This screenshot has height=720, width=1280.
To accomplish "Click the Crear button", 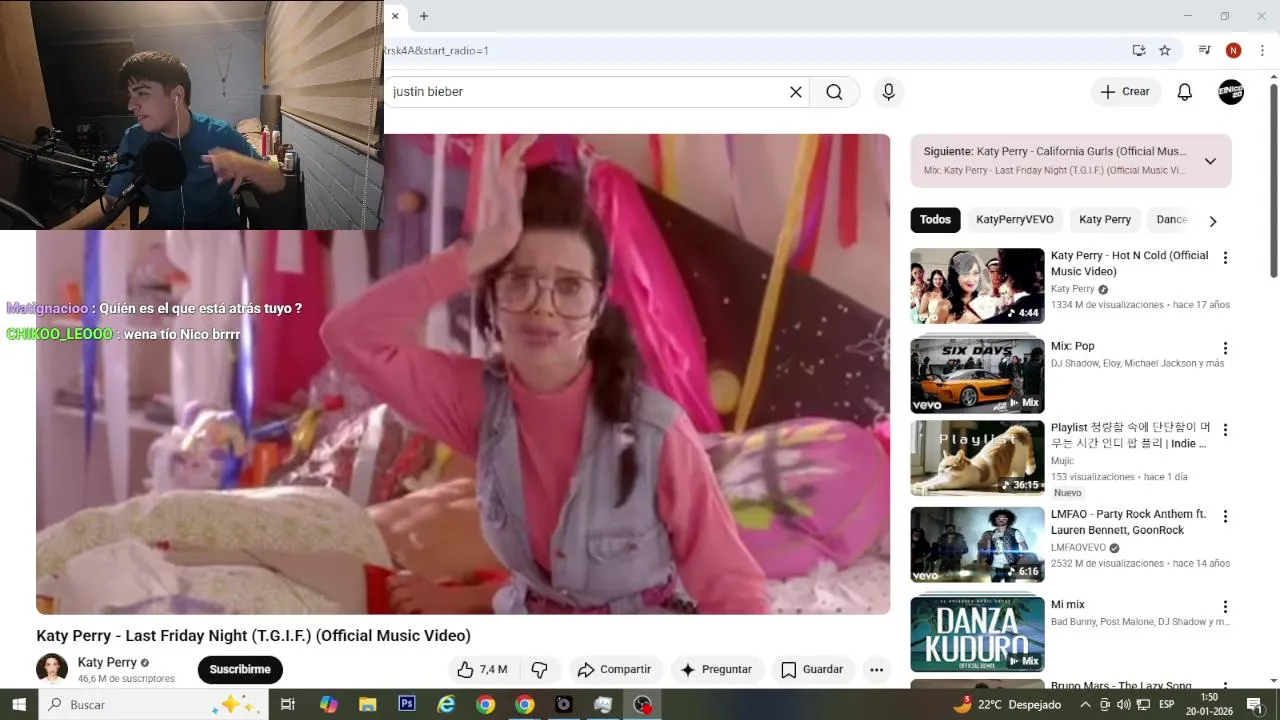I will coord(1126,92).
